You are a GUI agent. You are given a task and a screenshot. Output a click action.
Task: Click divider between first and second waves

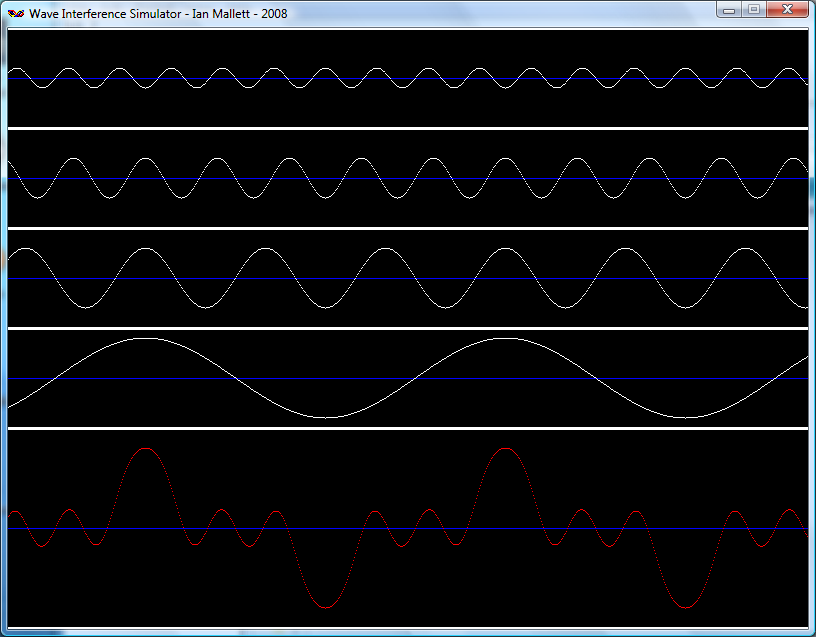point(407,128)
